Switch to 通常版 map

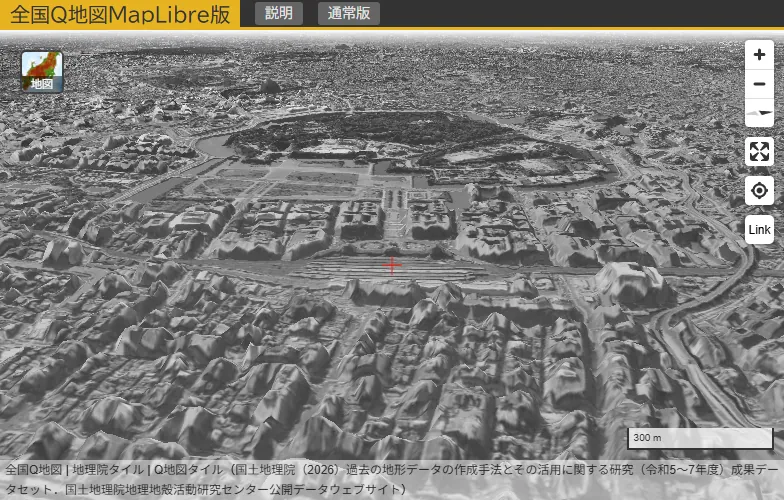[x=348, y=14]
